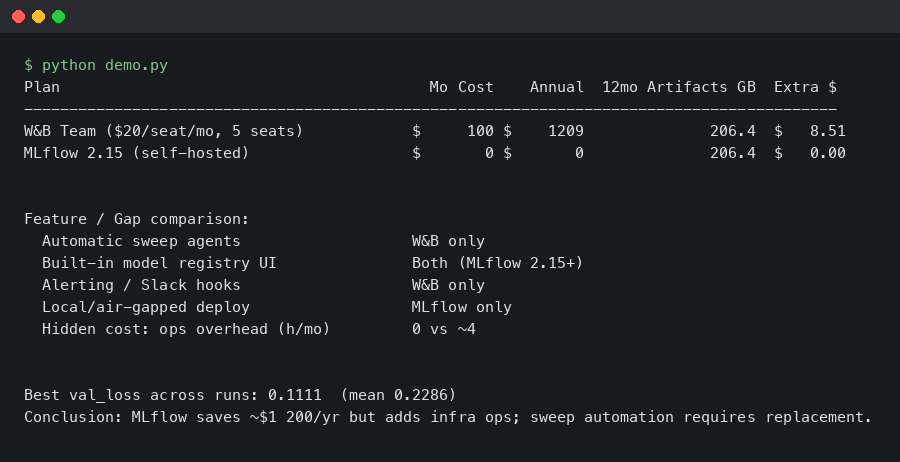Click 'Built-in model registry UI' feature line
This screenshot has width=900, height=462.
pyautogui.click(x=159, y=263)
